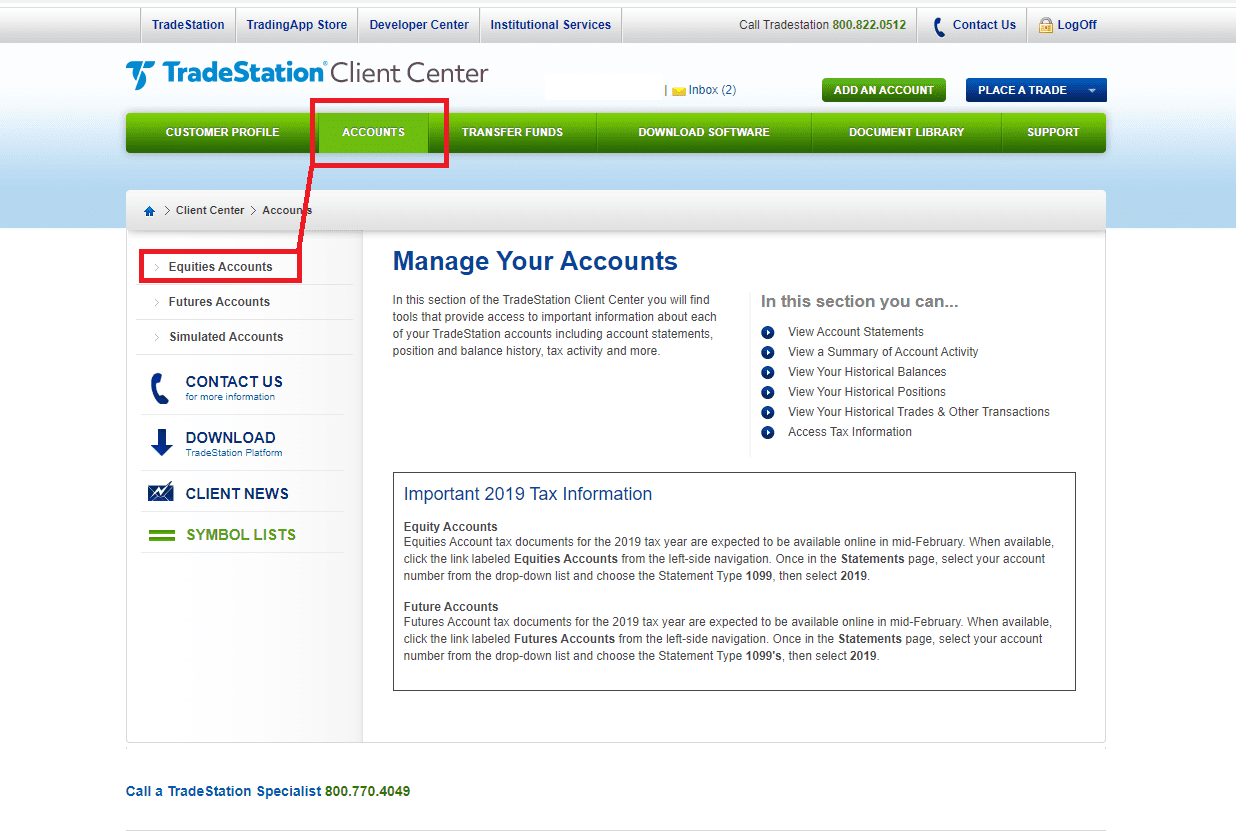This screenshot has width=1236, height=838.
Task: Open the Transfer Funds menu tab
Action: (512, 132)
